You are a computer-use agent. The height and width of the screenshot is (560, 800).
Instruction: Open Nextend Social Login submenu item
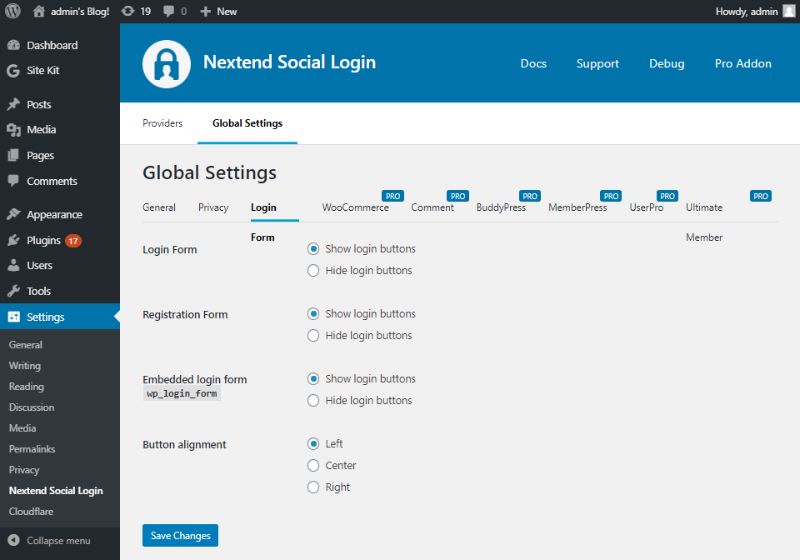pyautogui.click(x=56, y=491)
